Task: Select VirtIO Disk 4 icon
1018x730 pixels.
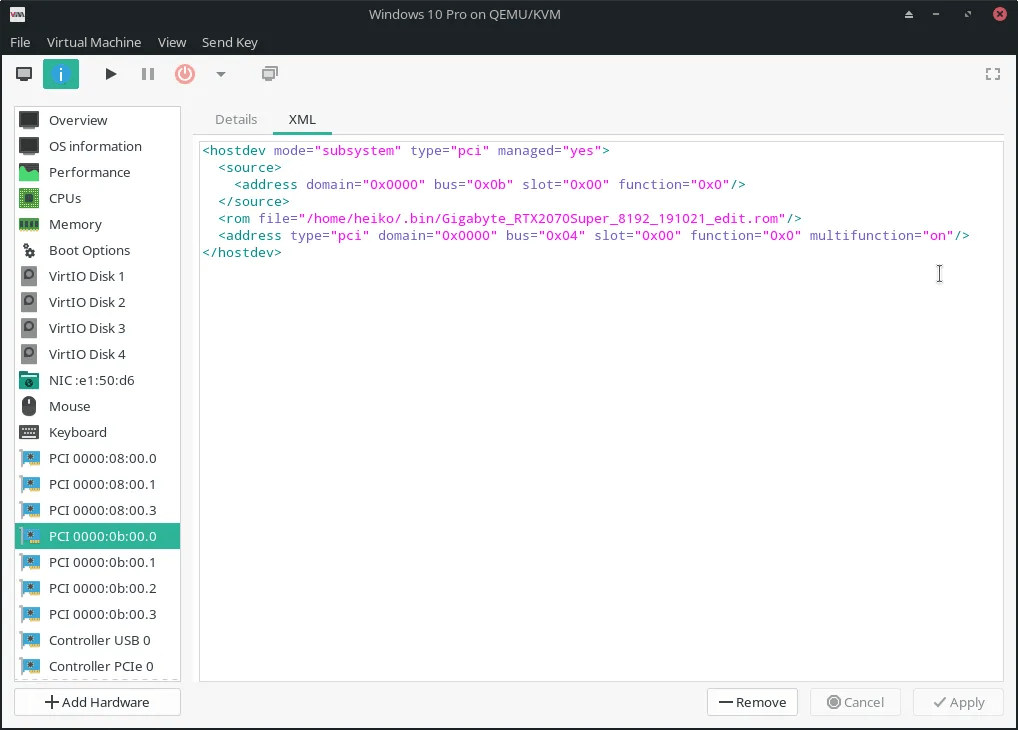Action: 29,354
